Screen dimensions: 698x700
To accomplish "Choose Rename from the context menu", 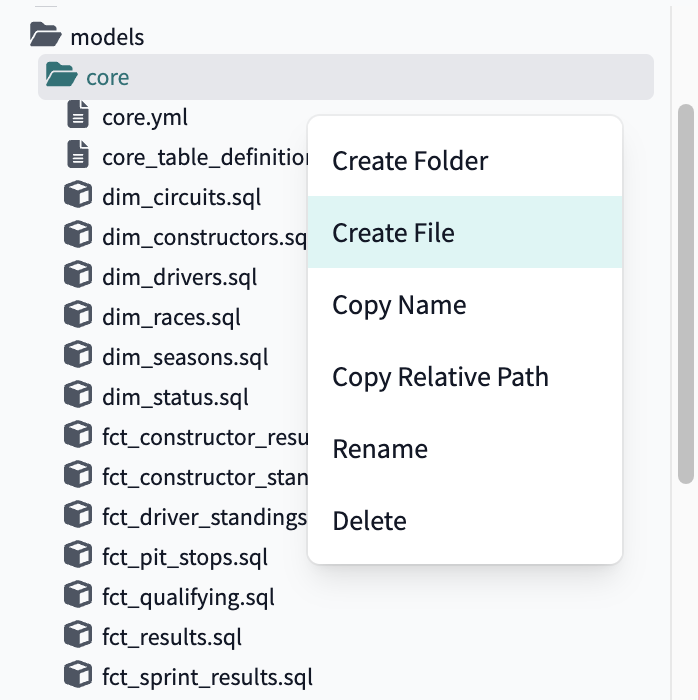I will [x=465, y=449].
